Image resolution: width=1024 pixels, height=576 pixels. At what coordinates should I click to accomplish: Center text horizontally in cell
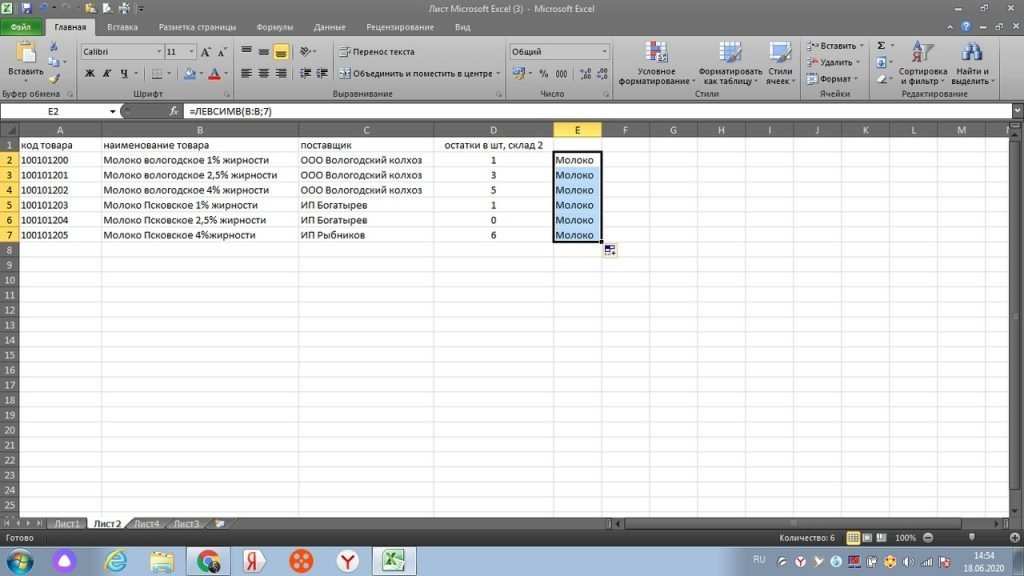click(x=264, y=74)
